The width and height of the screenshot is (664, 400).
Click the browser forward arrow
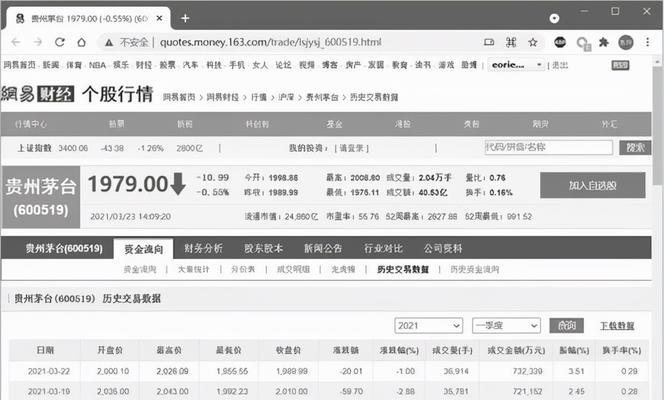click(x=38, y=42)
